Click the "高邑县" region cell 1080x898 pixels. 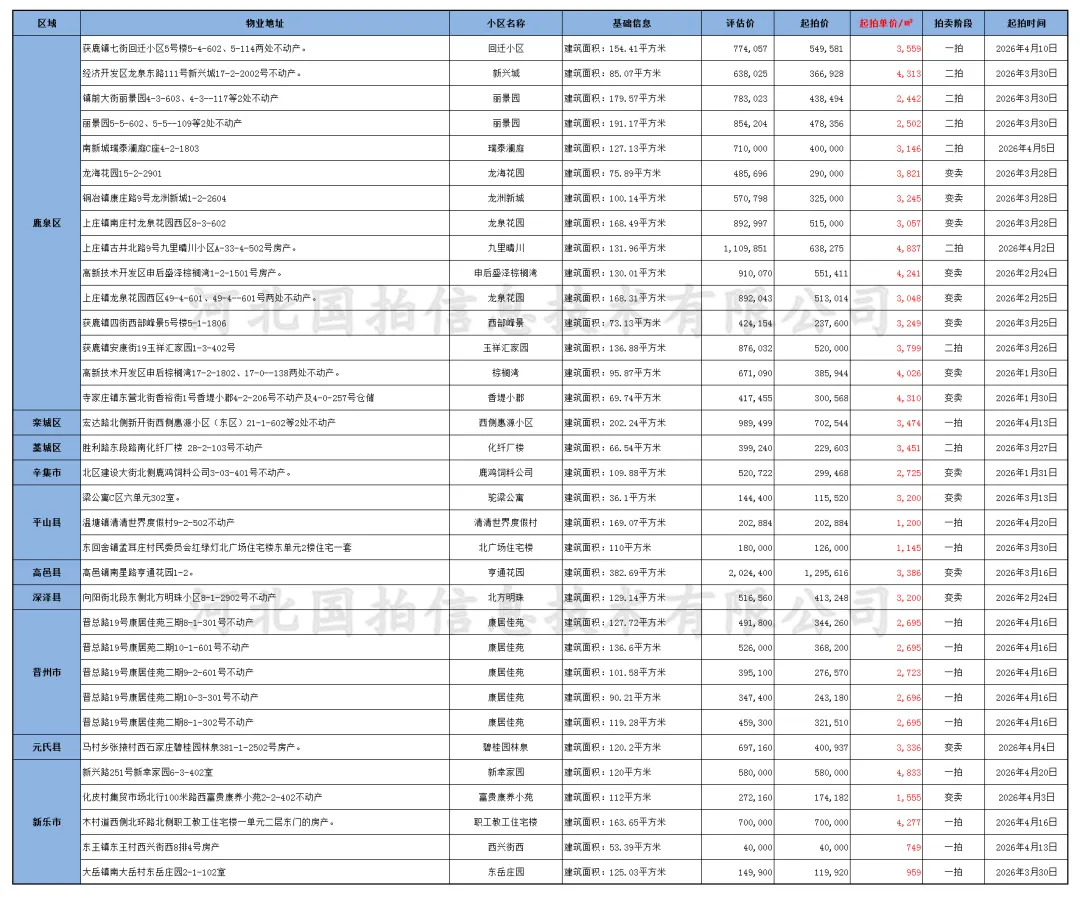(47, 572)
